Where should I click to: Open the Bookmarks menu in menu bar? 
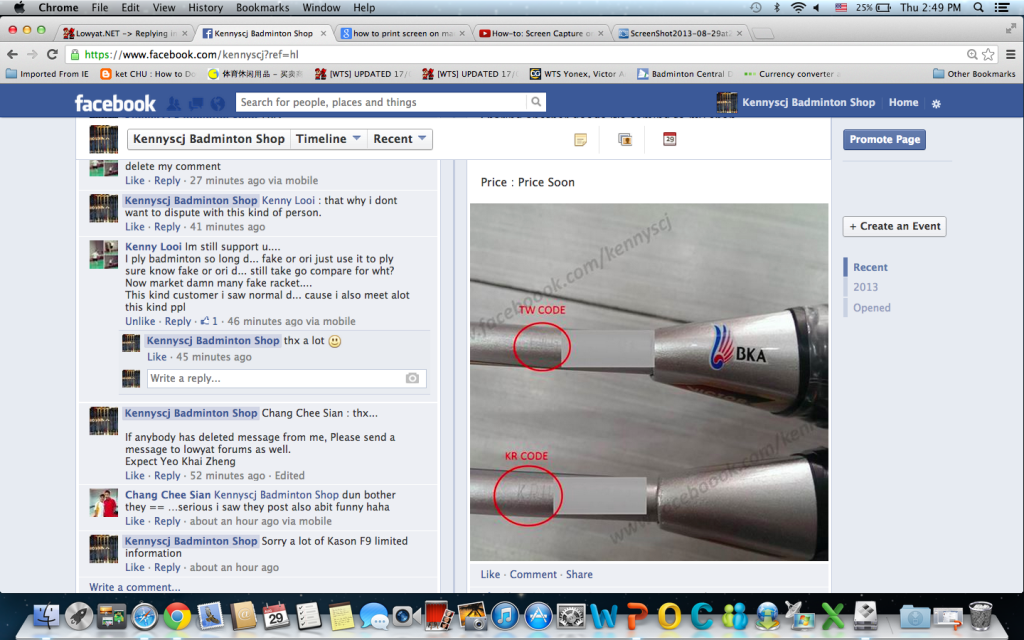pos(262,8)
